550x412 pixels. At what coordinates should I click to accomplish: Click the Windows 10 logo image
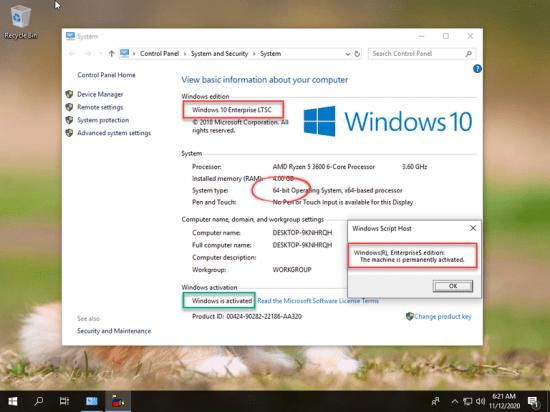click(388, 121)
